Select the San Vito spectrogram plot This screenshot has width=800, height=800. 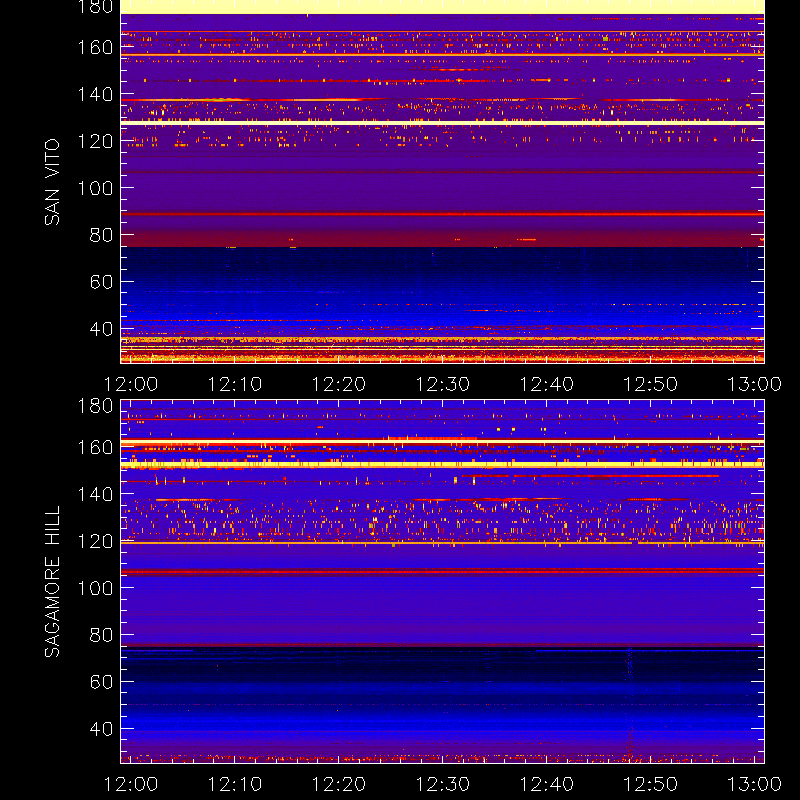click(x=442, y=182)
